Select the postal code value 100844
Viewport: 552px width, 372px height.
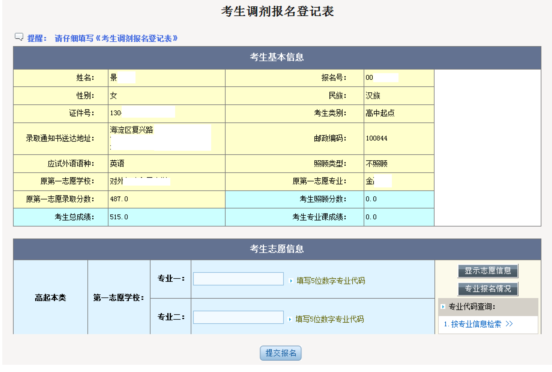pyautogui.click(x=376, y=138)
